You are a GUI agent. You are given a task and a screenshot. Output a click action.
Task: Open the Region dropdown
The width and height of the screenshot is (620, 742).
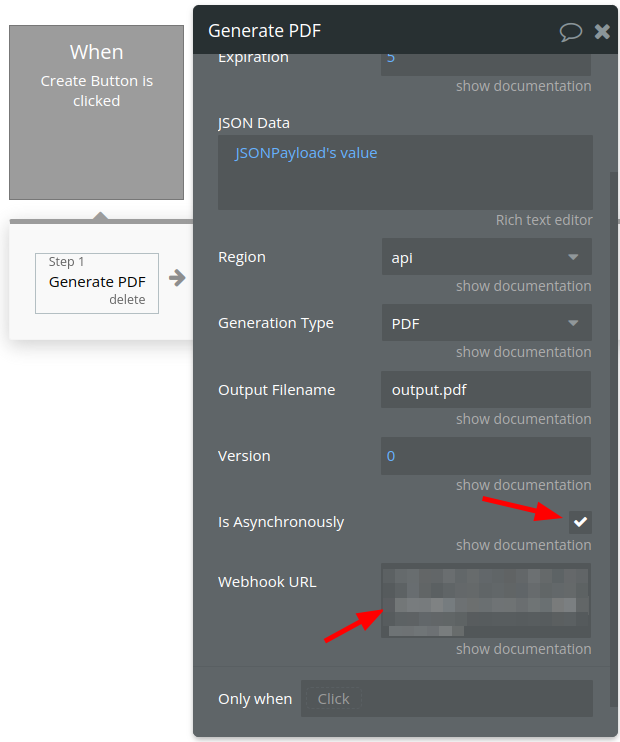coord(486,257)
